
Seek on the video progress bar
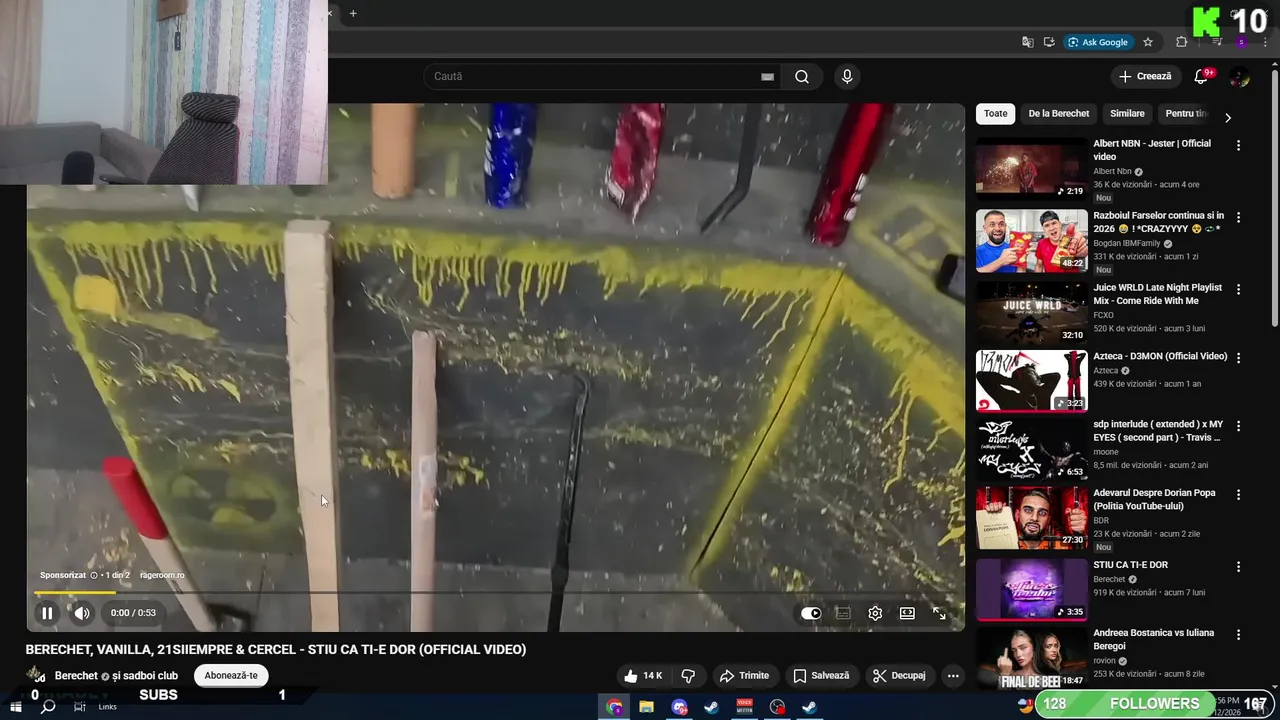pos(496,593)
